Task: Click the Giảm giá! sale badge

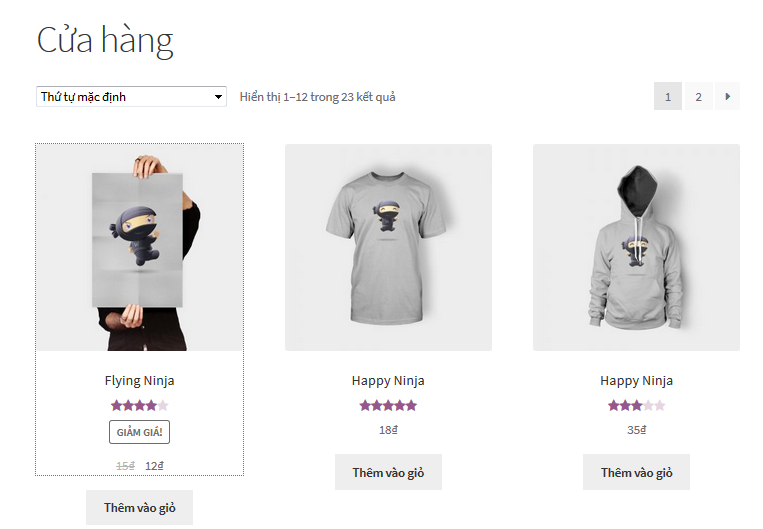Action: pos(139,432)
